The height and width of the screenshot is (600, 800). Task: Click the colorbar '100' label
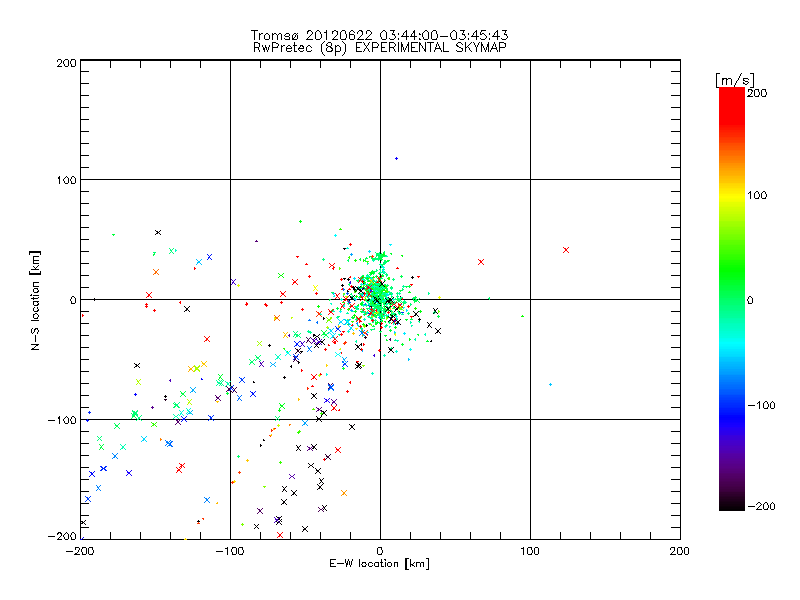pyautogui.click(x=757, y=195)
